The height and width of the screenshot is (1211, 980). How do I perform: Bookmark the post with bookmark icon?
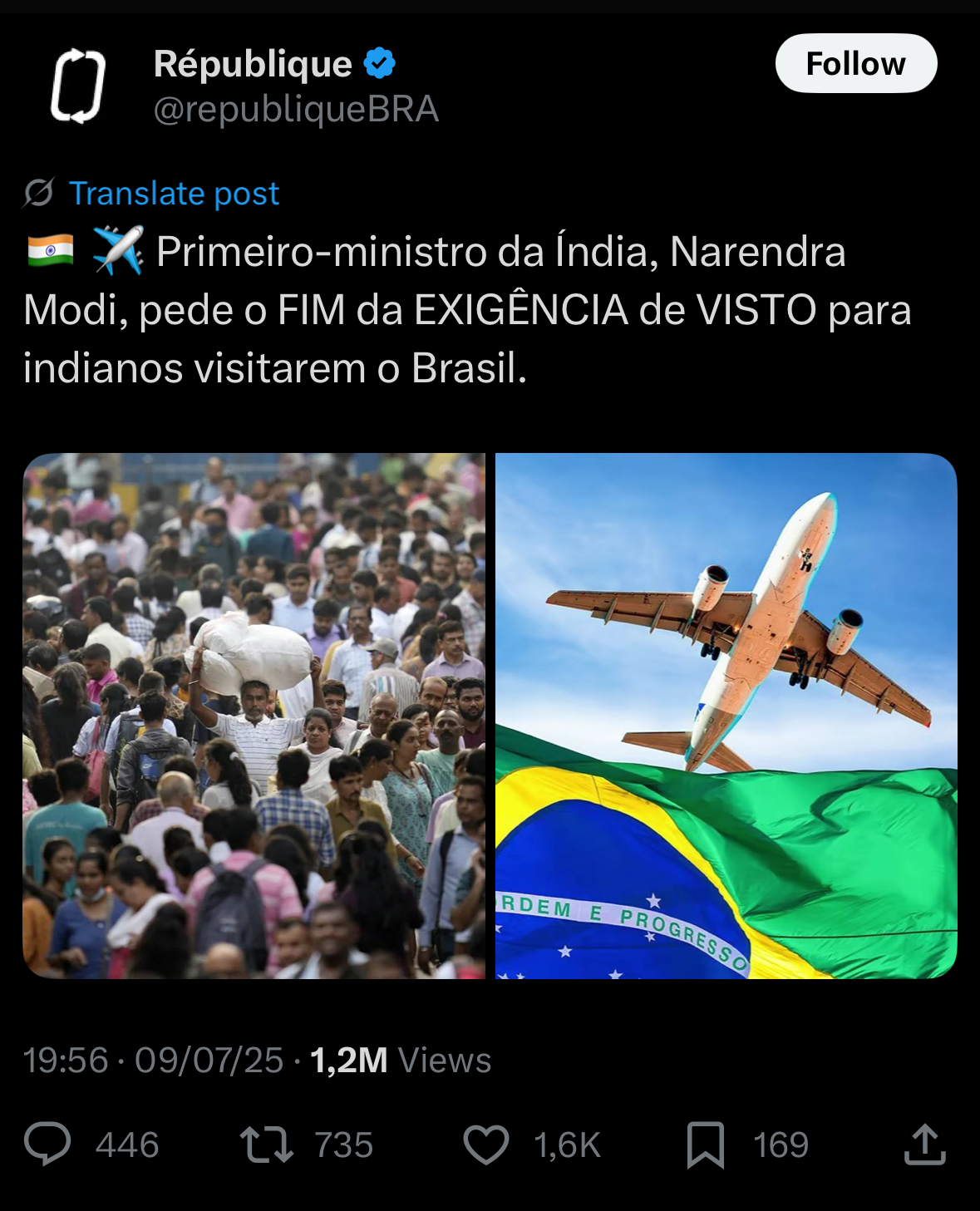pos(706,1145)
